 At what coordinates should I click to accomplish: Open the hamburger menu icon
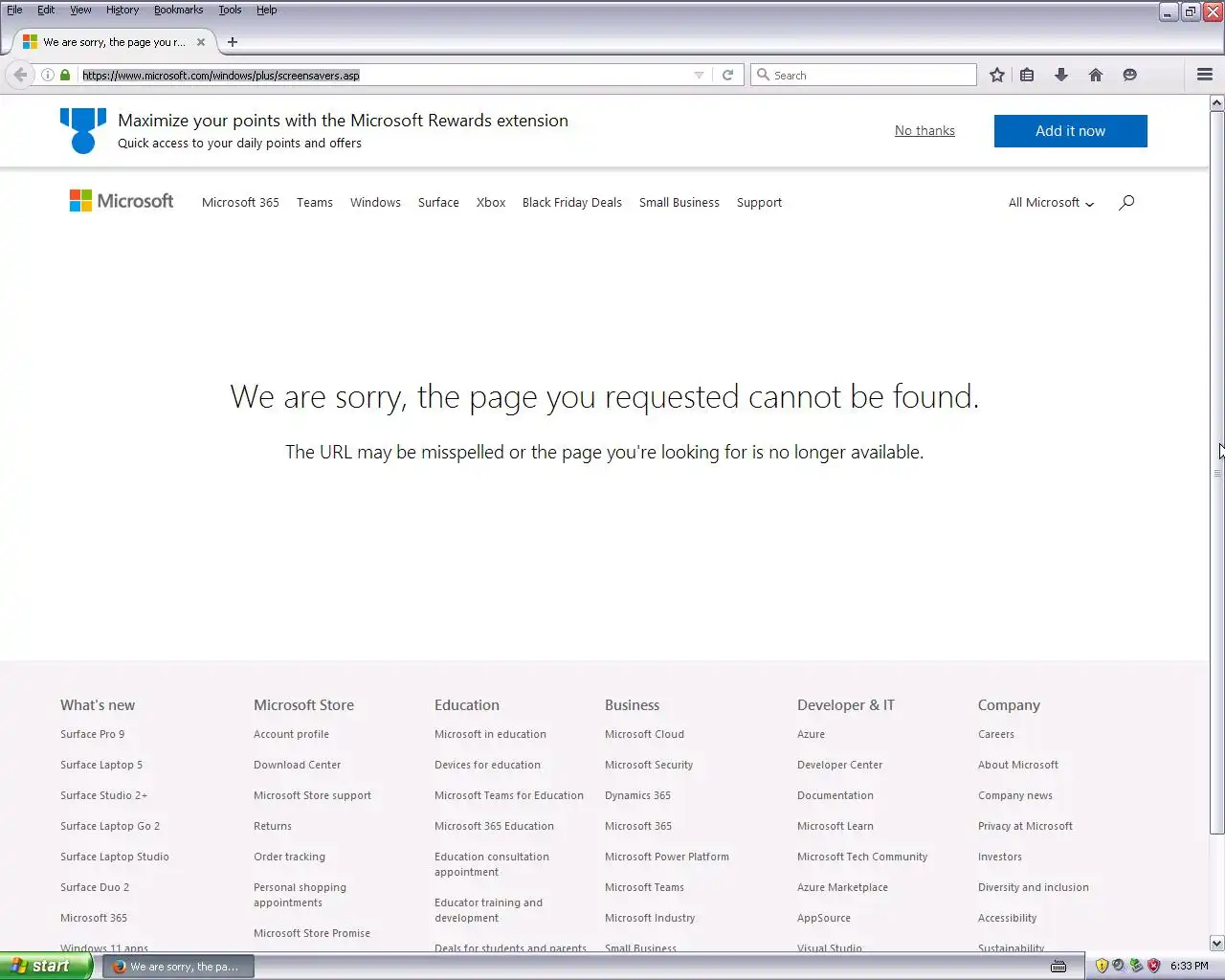[1205, 75]
